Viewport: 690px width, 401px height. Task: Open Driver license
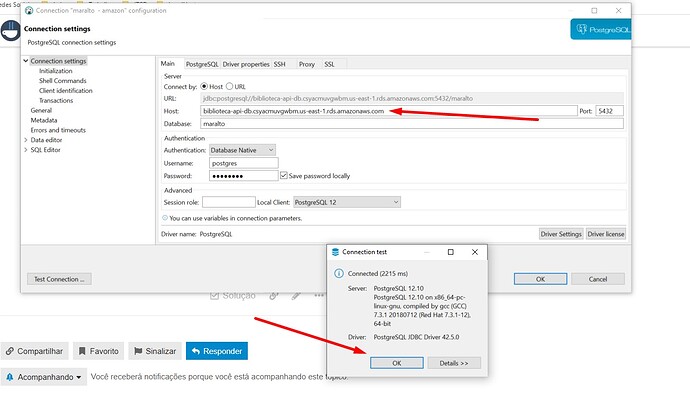coord(606,234)
